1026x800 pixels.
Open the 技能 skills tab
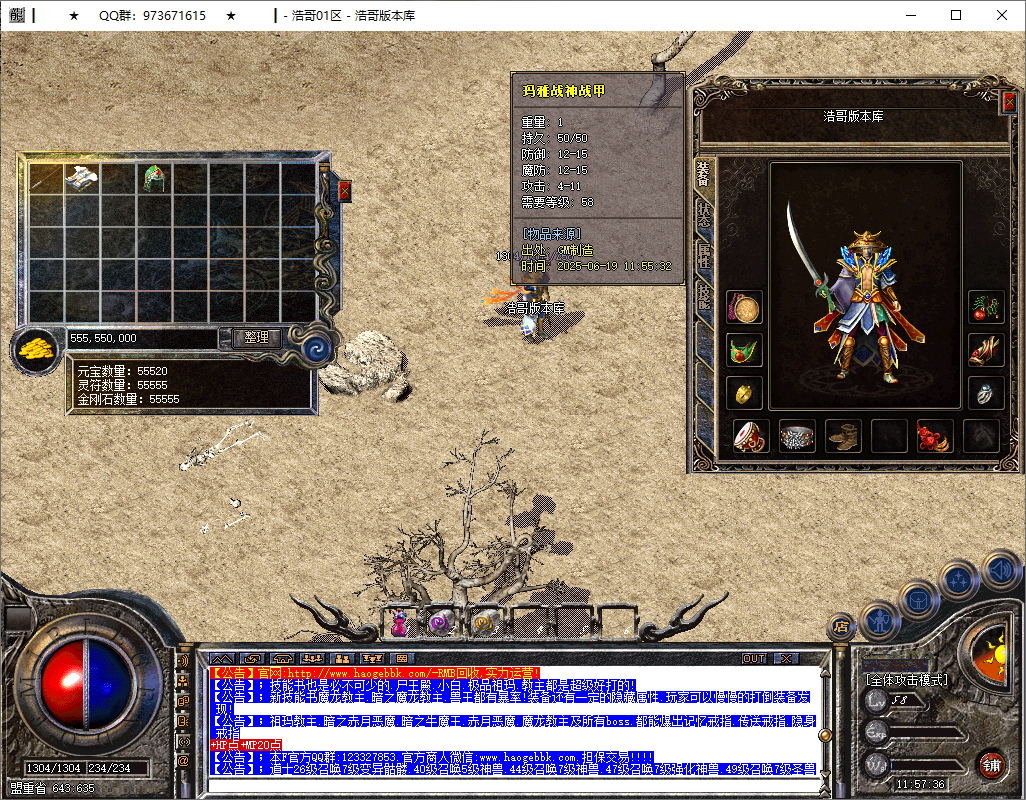704,297
